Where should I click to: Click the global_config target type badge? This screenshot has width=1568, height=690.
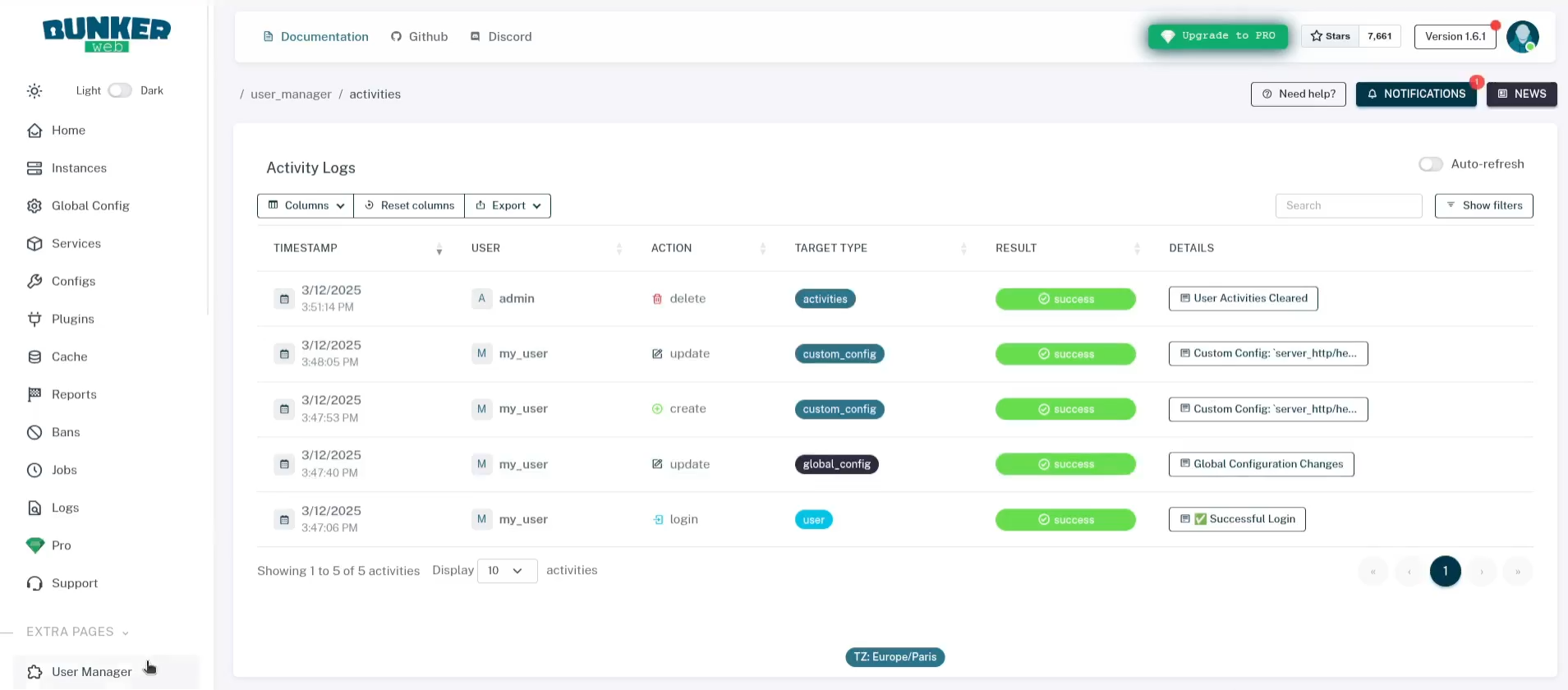tap(836, 465)
